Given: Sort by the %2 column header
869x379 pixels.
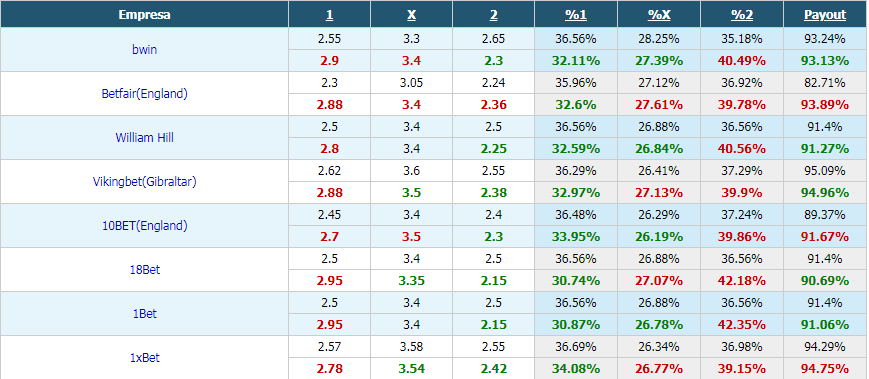Looking at the screenshot, I should click(x=742, y=15).
